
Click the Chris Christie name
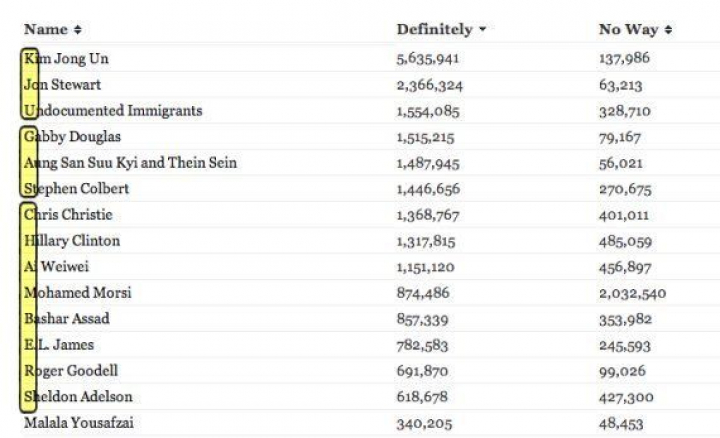tap(68, 215)
